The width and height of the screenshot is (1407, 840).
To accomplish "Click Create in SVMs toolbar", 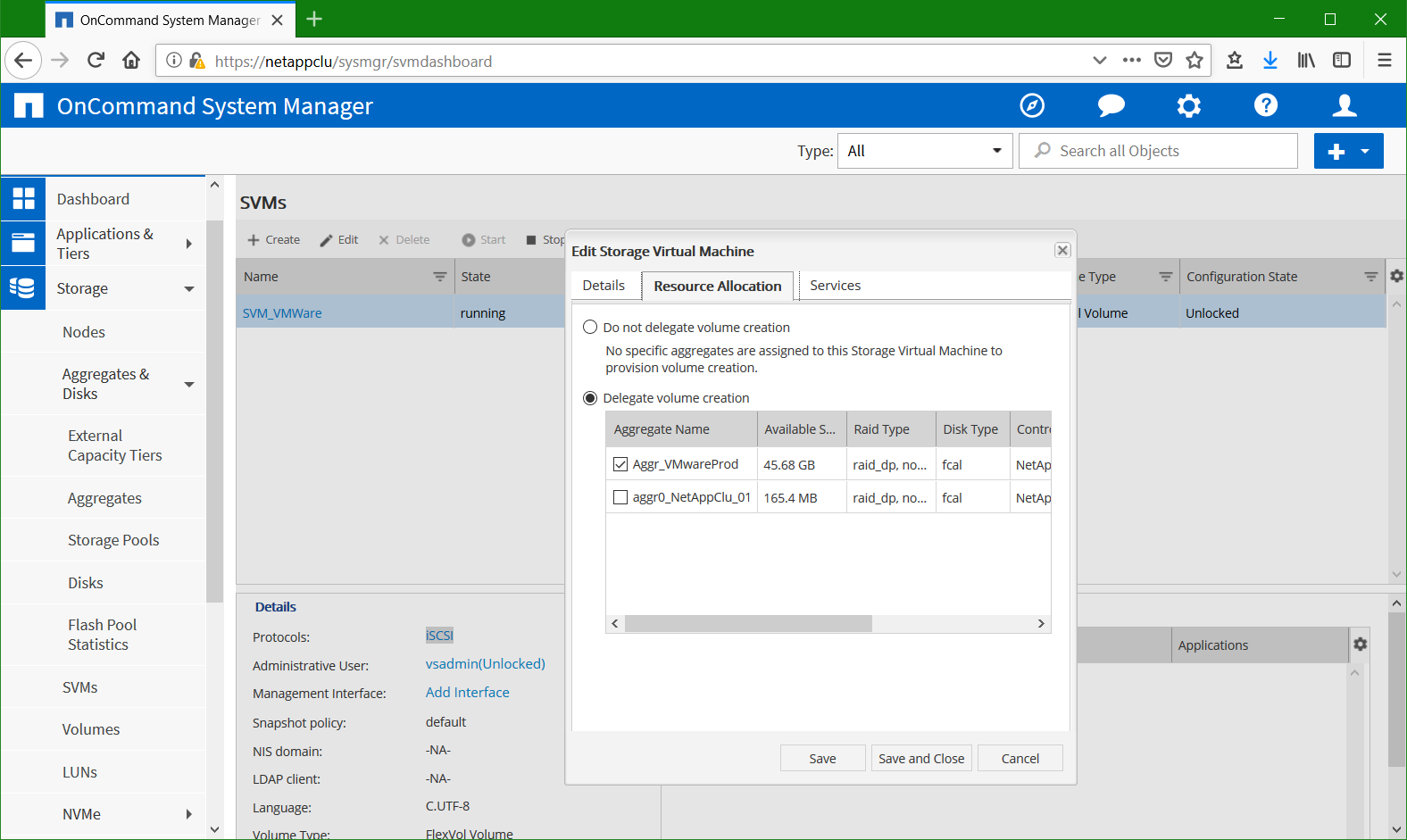I will pyautogui.click(x=273, y=239).
